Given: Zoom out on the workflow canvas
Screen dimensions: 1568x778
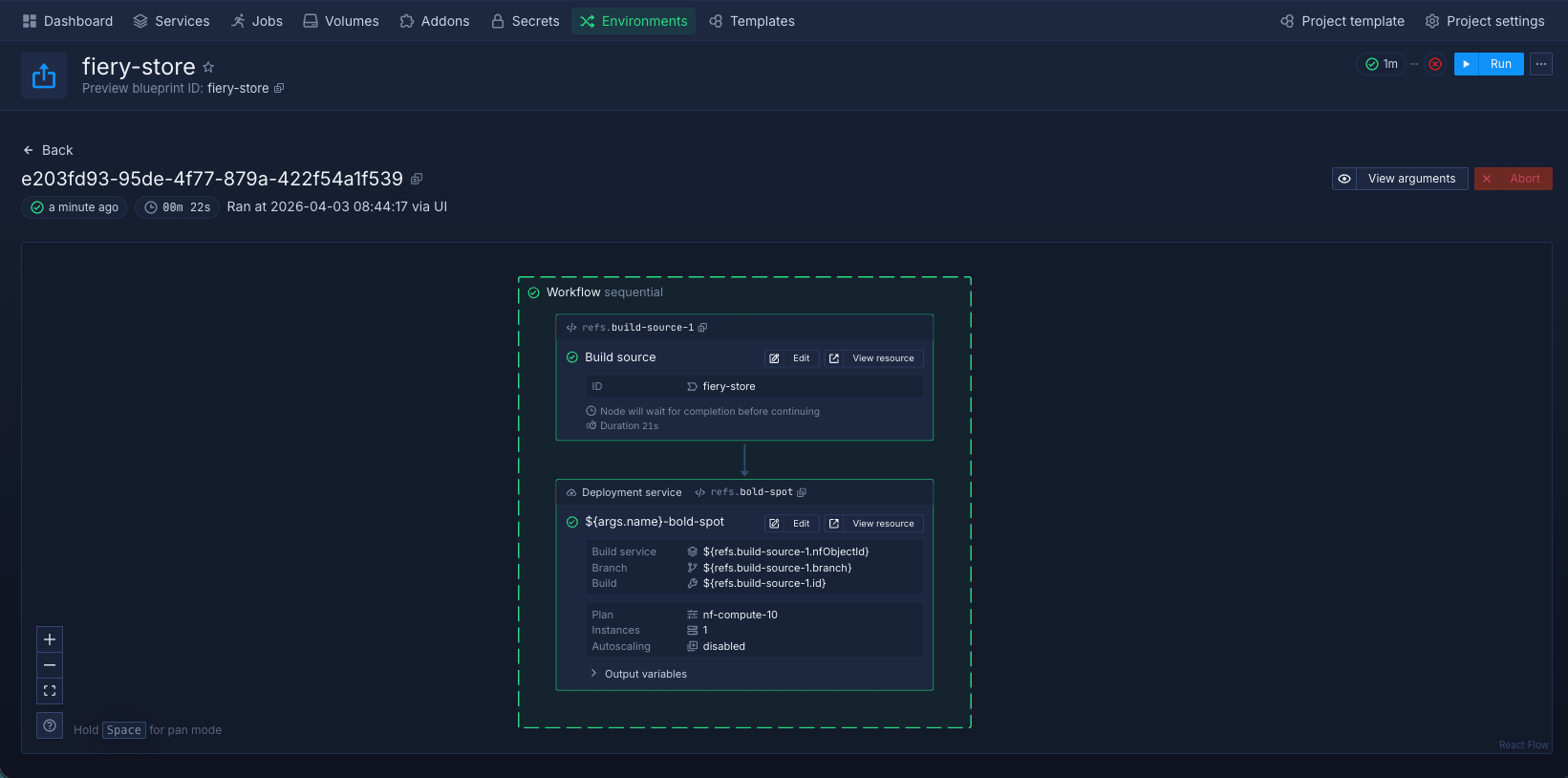Looking at the screenshot, I should (50, 665).
